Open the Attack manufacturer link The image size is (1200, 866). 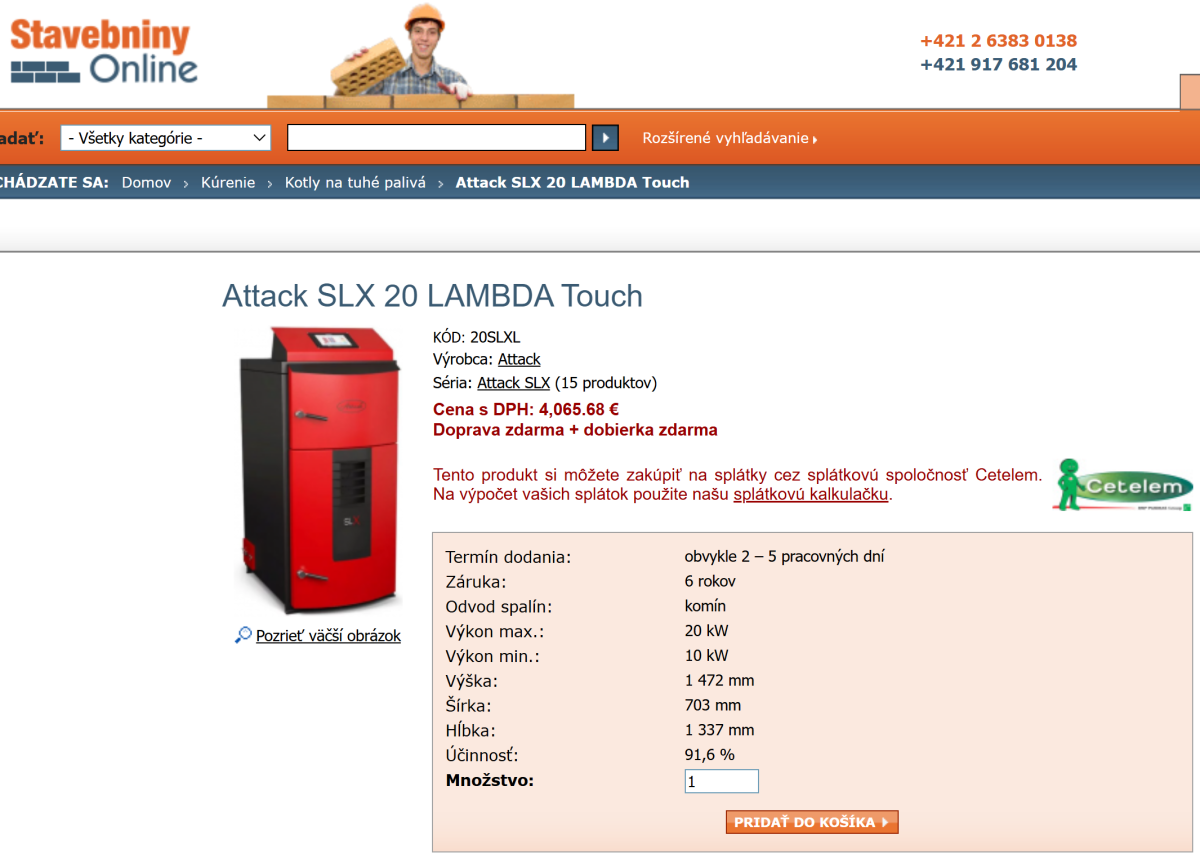pos(519,359)
